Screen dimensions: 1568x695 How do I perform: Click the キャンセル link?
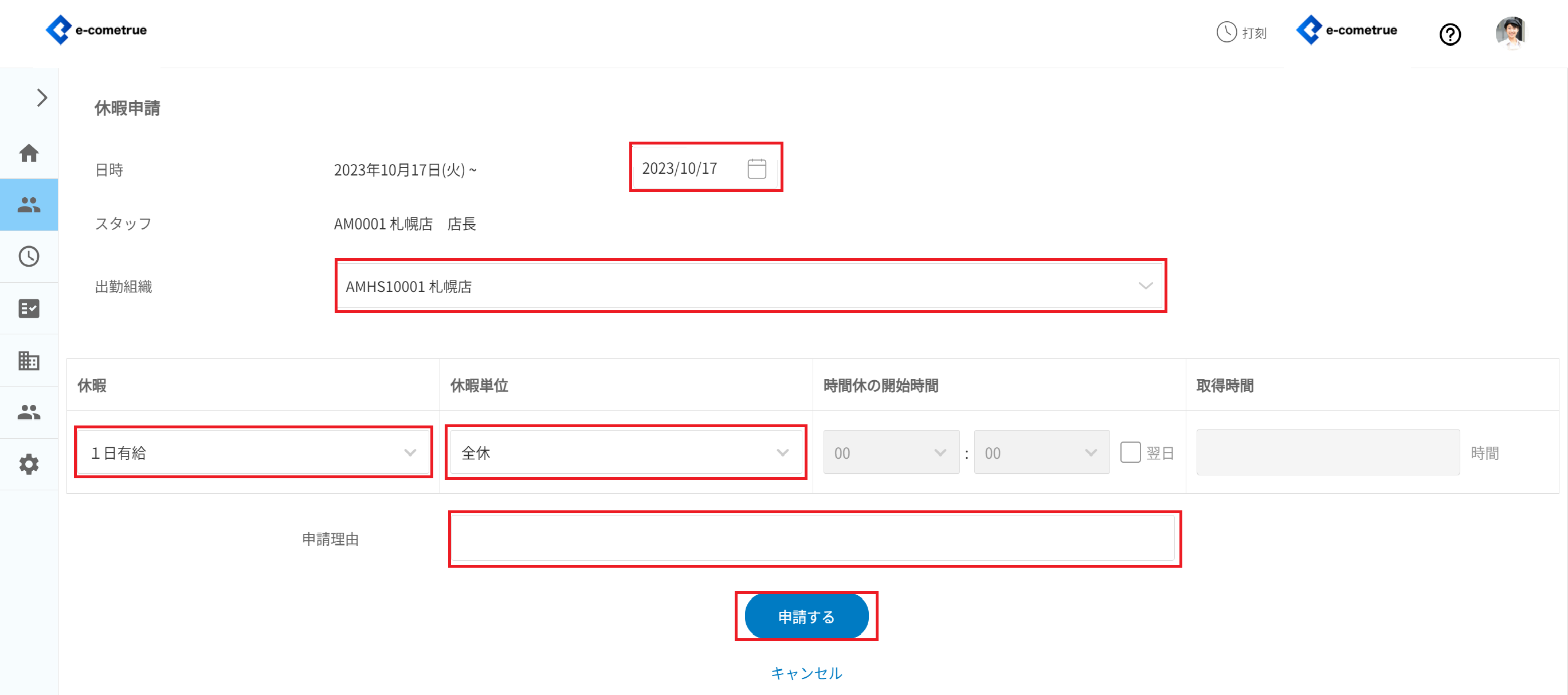point(806,673)
